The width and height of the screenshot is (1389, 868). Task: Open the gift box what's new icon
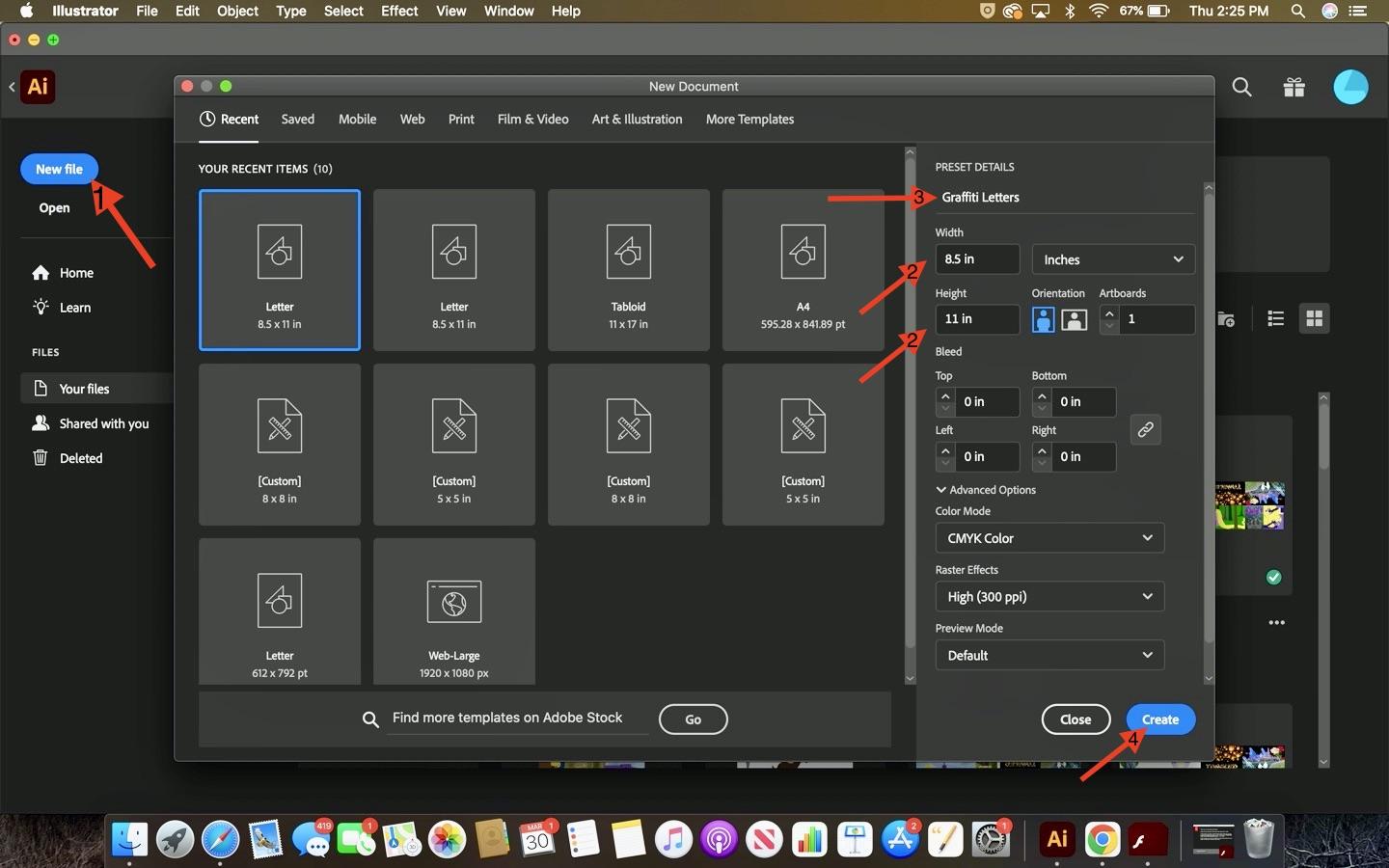point(1294,88)
